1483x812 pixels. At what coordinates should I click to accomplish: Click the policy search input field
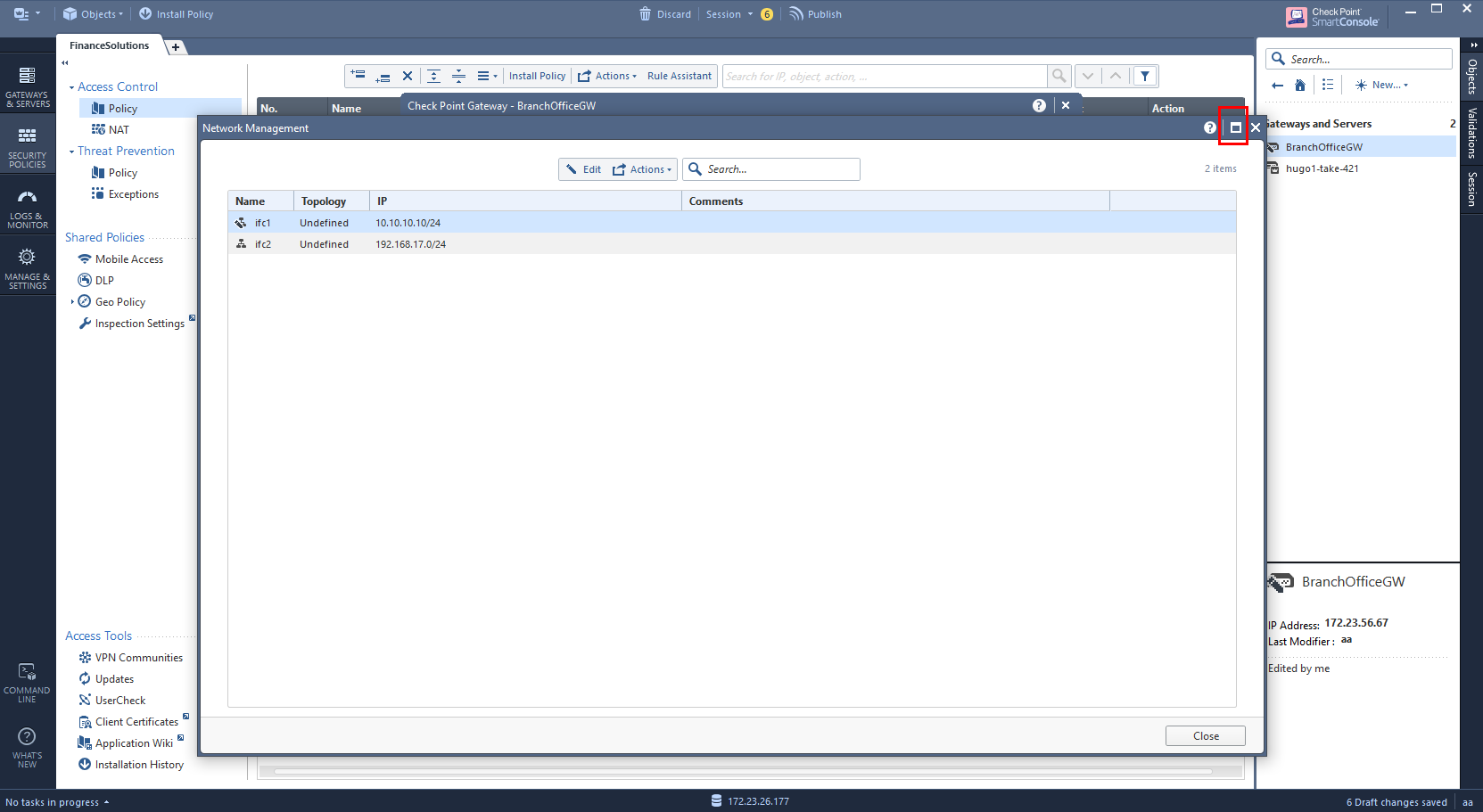pyautogui.click(x=885, y=77)
